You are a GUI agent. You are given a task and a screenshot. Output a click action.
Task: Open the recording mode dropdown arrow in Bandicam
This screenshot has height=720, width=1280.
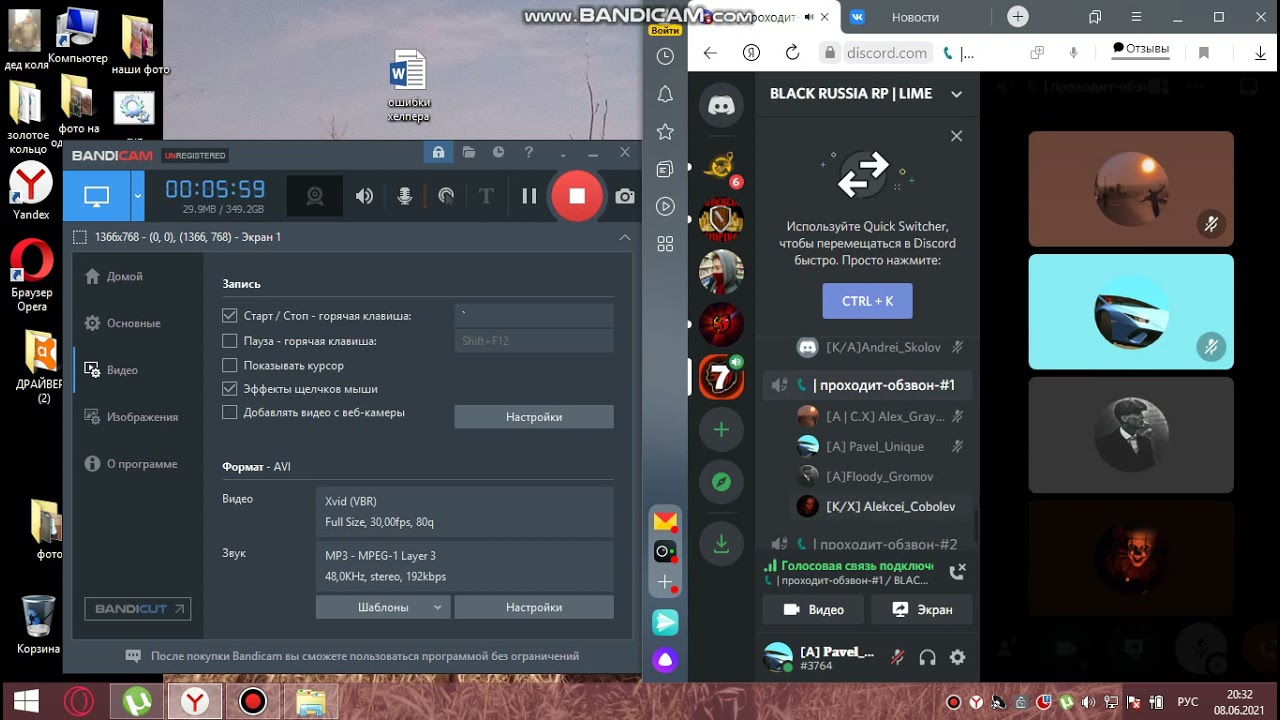138,196
